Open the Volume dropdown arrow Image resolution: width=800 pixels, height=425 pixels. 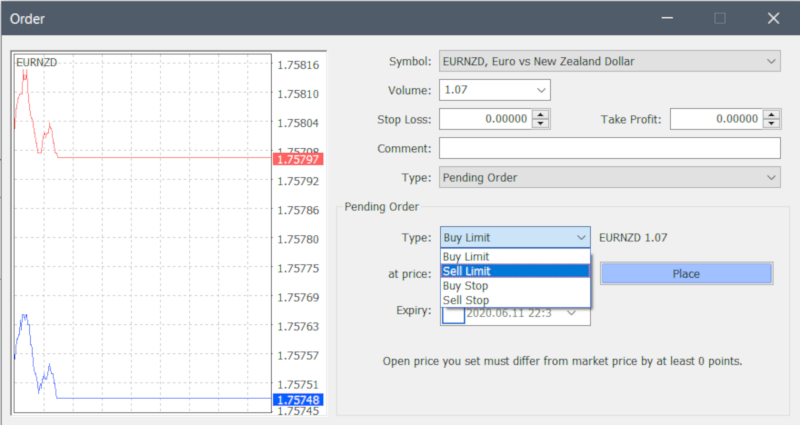(541, 91)
